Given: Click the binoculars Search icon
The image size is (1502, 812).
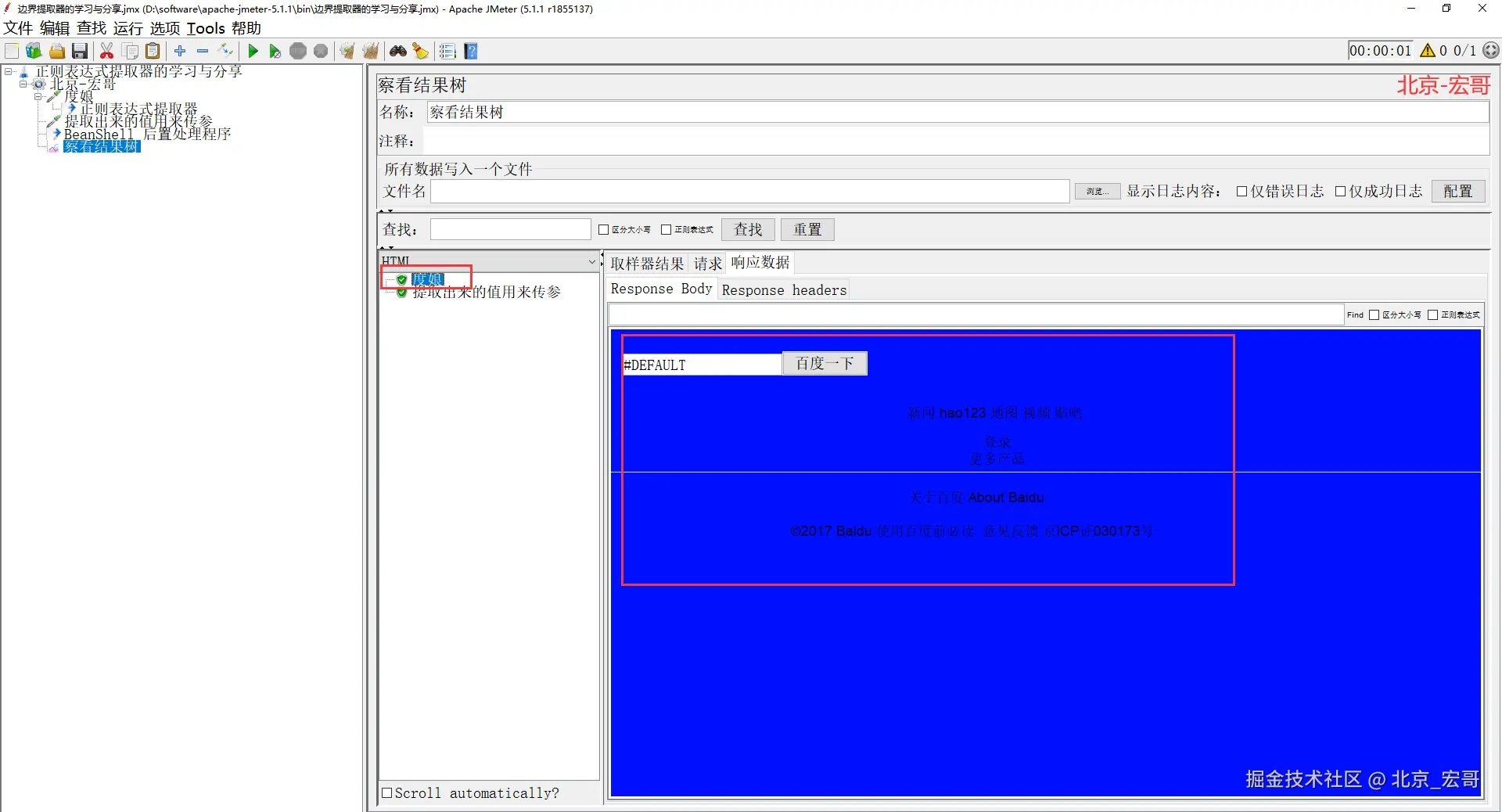Looking at the screenshot, I should tap(398, 52).
